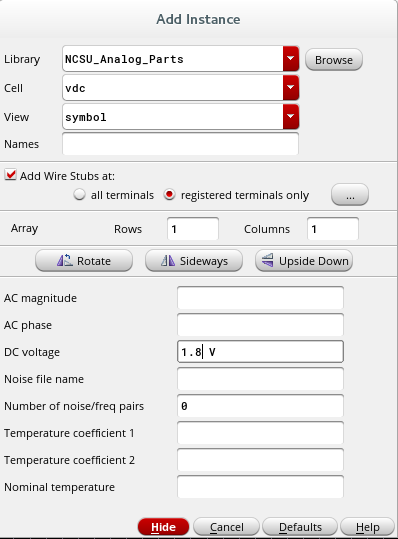Flip instance with Sideways icon
Viewport: 398px width, 539px height.
point(194,261)
